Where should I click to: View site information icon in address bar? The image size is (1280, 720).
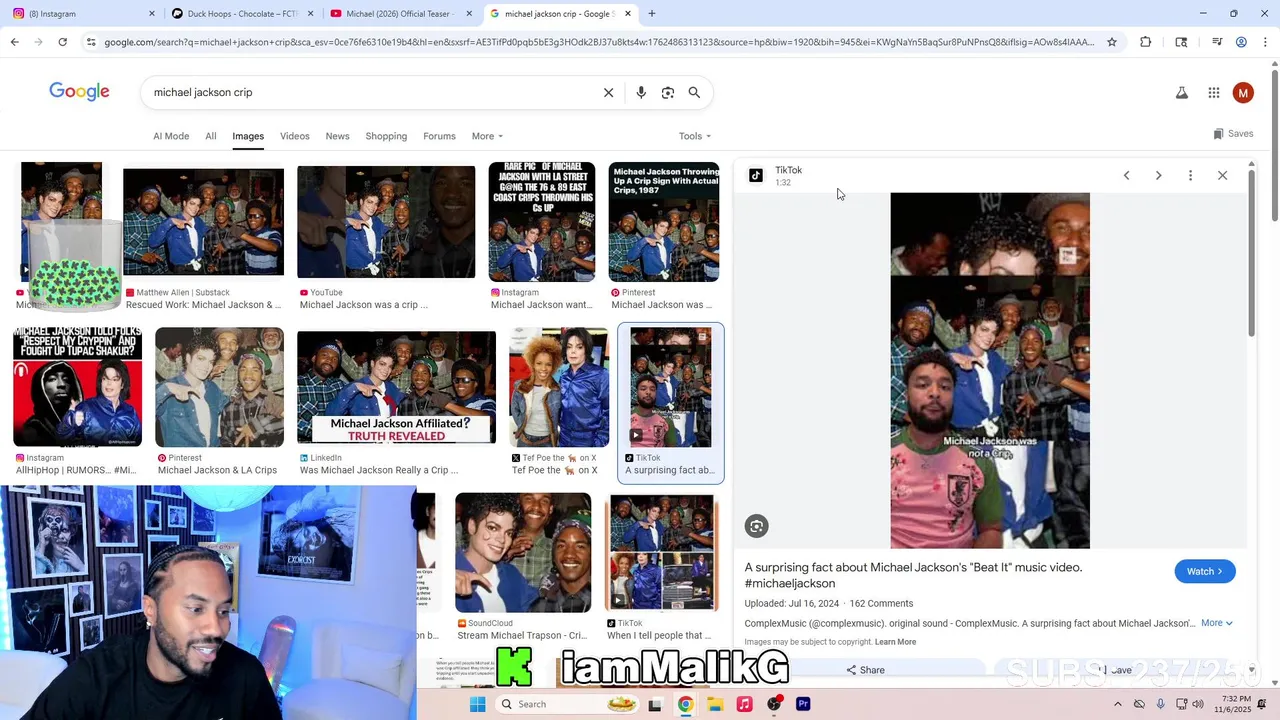click(x=91, y=42)
